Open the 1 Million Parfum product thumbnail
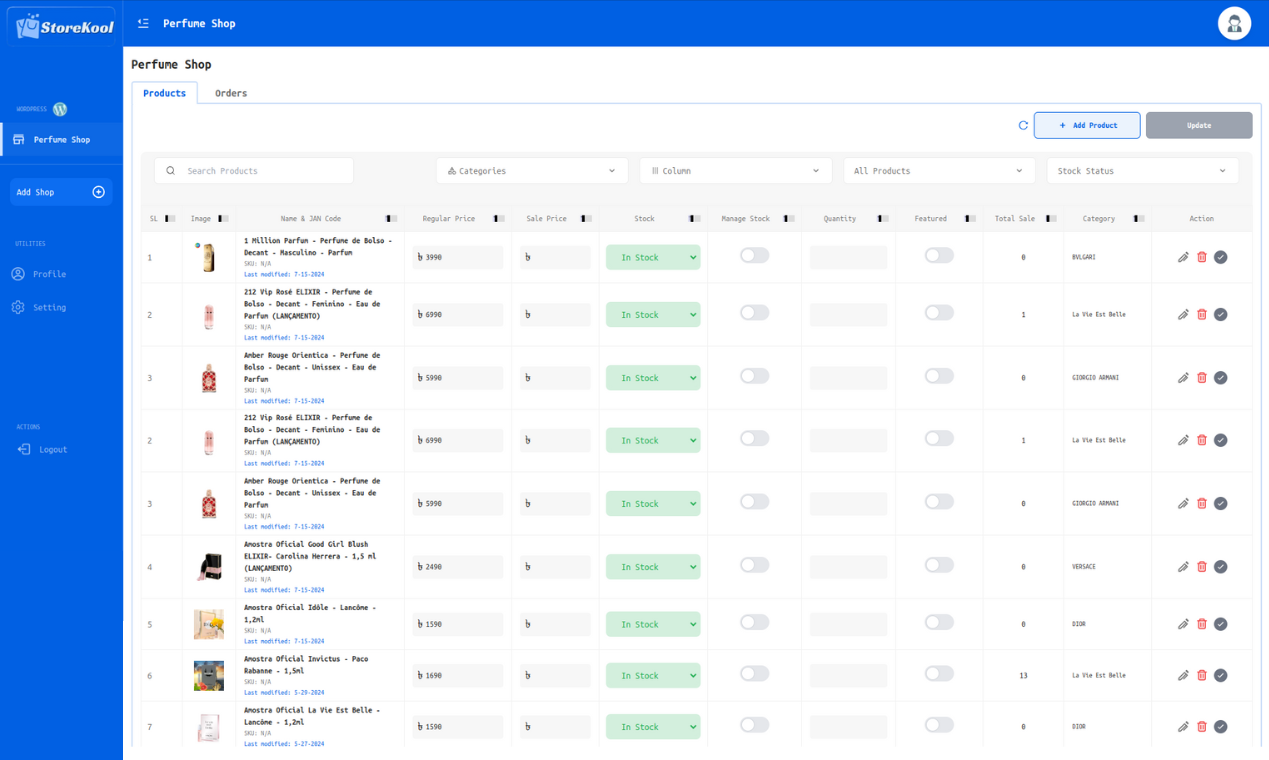This screenshot has height=760, width=1269. tap(208, 258)
